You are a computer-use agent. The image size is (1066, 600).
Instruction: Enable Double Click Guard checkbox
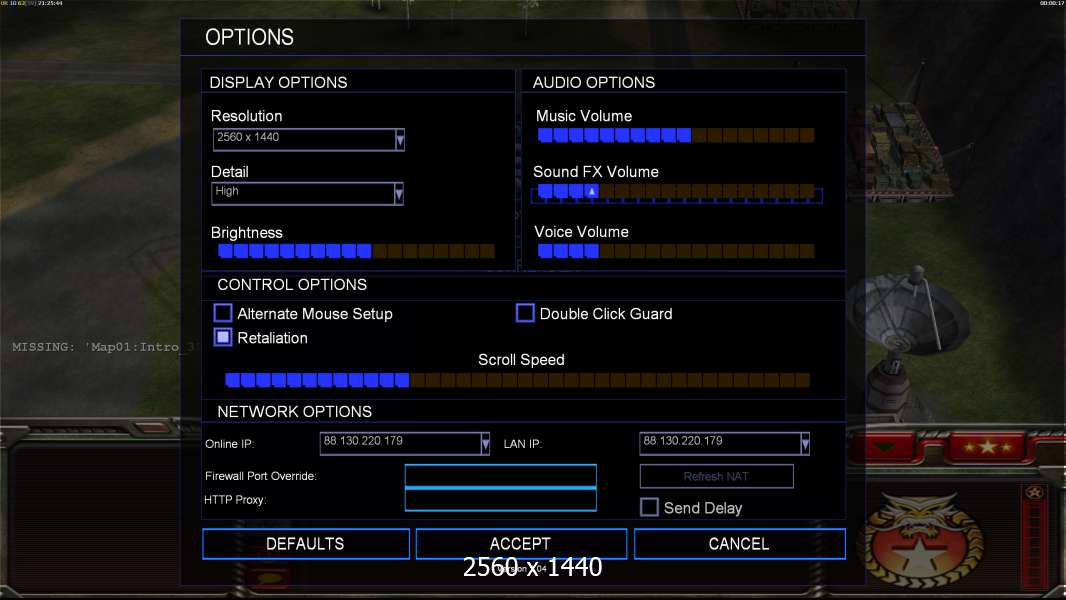click(x=525, y=313)
